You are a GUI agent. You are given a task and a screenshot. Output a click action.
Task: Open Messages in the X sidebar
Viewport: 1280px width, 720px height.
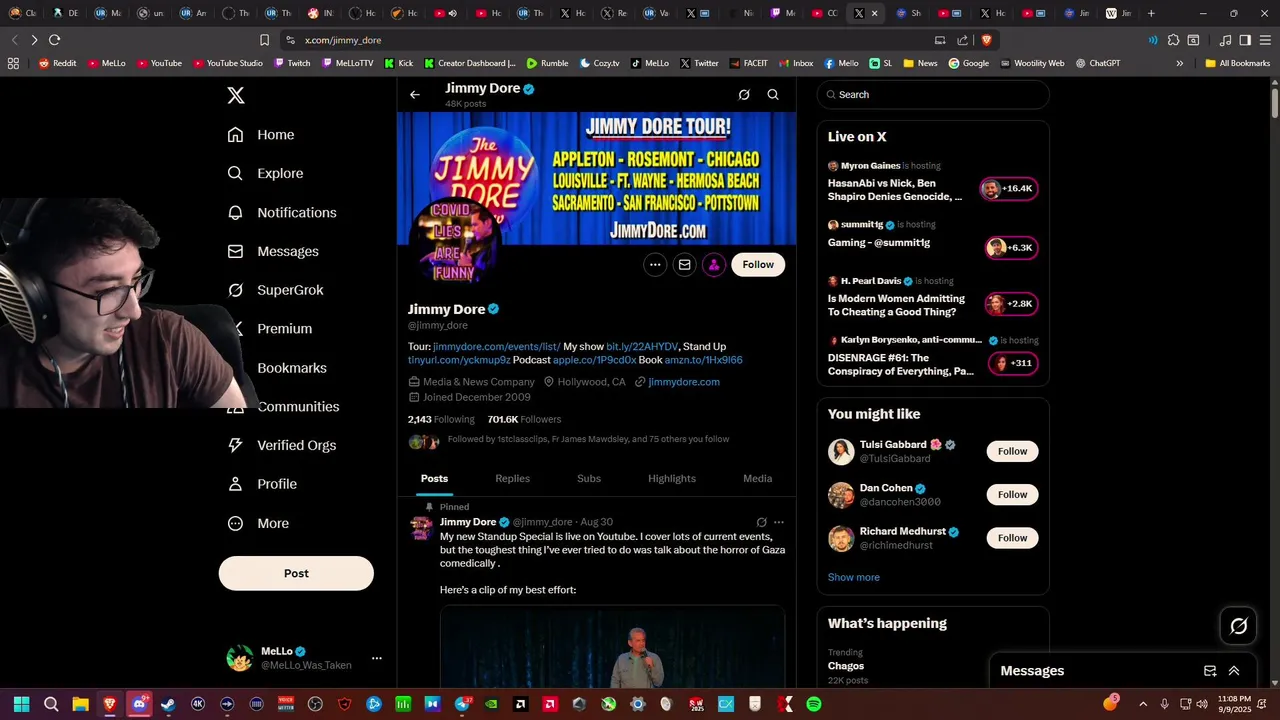(273, 251)
